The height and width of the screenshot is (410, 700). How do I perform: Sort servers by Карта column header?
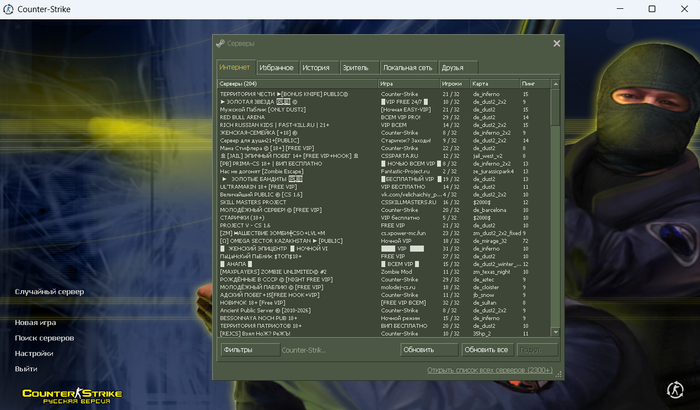tap(494, 83)
